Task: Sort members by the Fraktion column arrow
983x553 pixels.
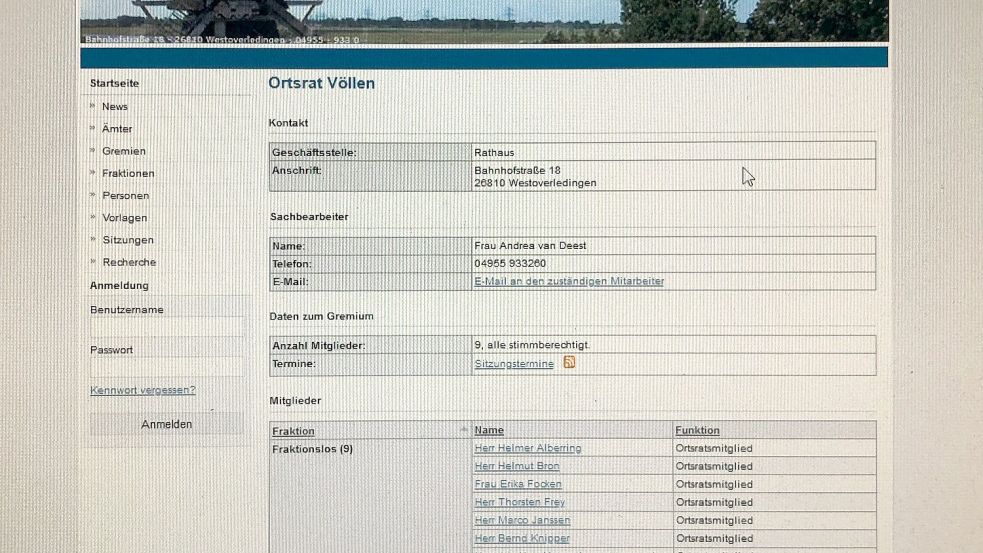Action: [464, 429]
